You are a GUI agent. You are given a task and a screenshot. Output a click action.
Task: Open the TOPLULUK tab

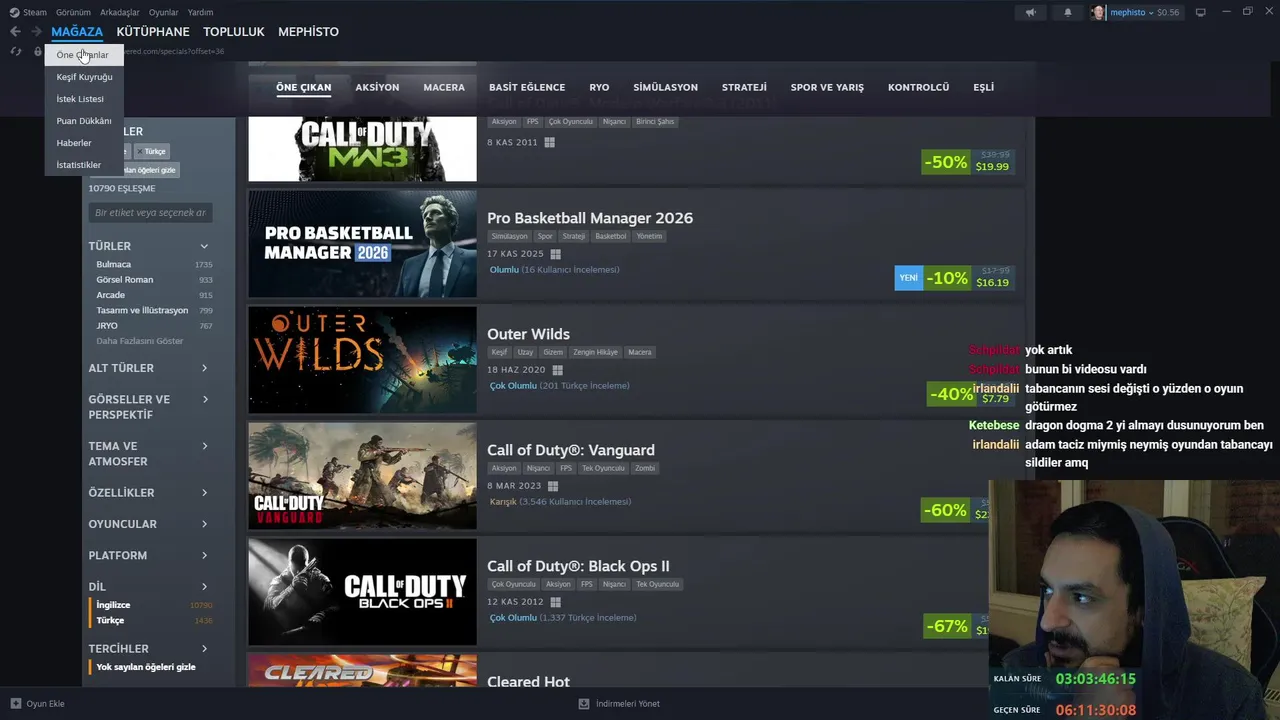pyautogui.click(x=234, y=32)
